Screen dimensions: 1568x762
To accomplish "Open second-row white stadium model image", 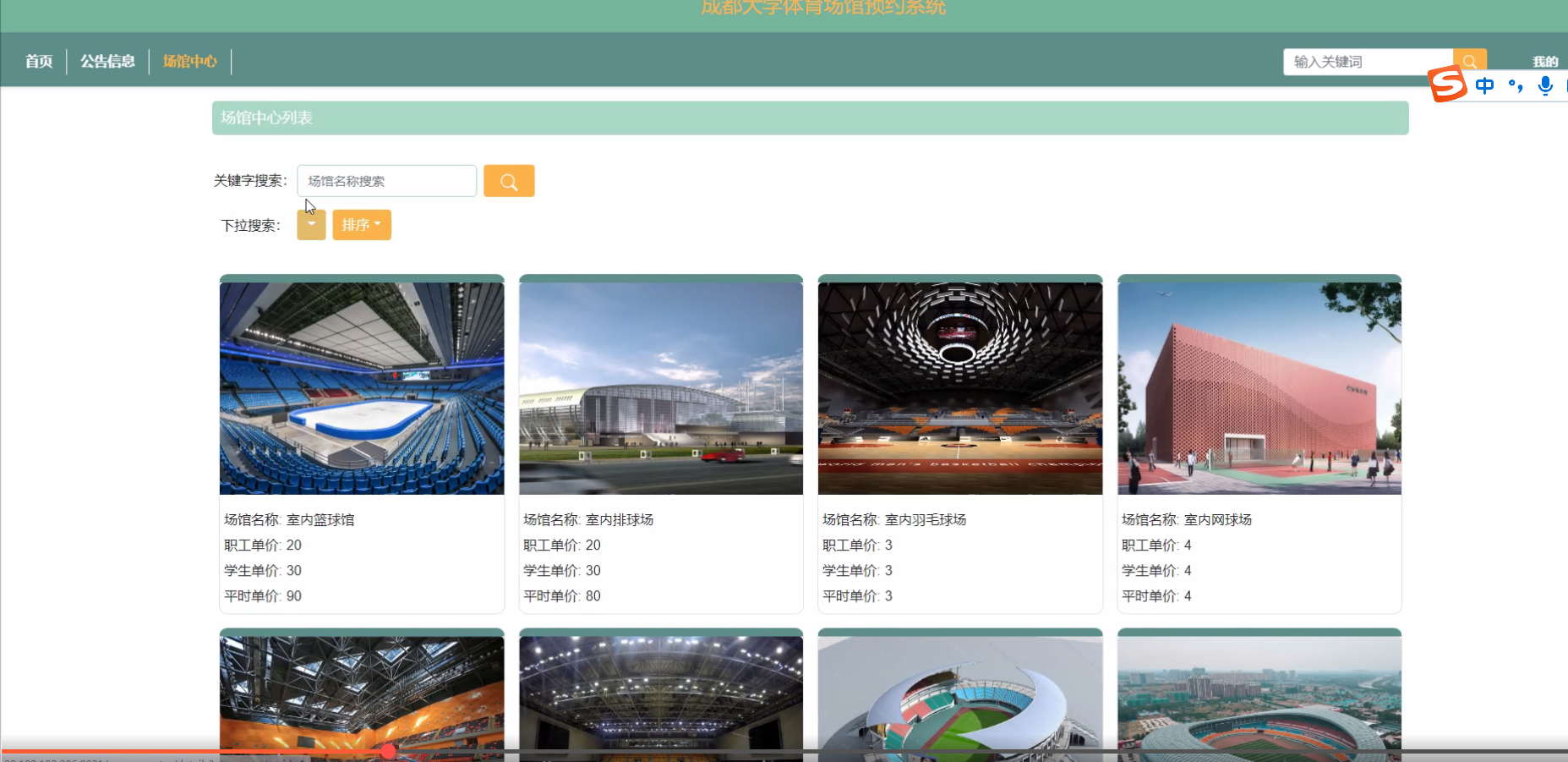I will (x=960, y=699).
